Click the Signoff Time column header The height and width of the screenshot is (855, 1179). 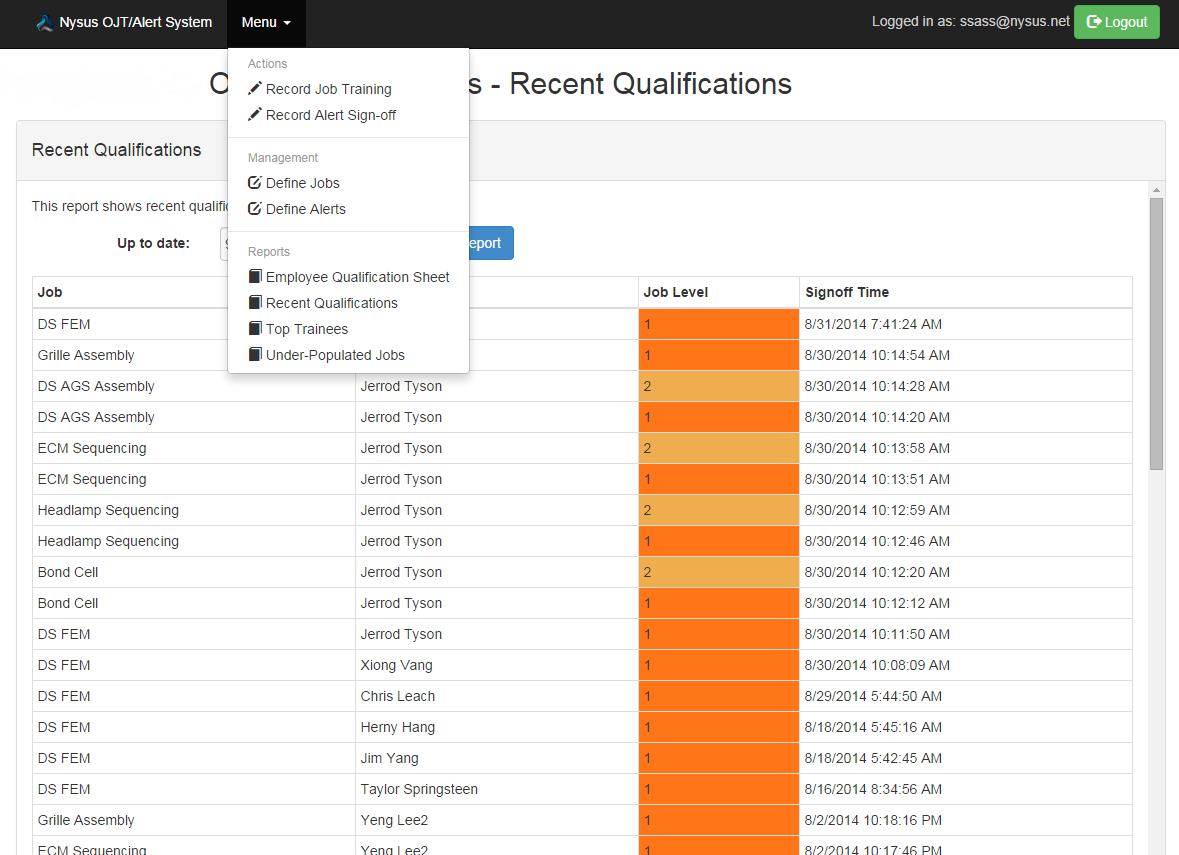(847, 292)
